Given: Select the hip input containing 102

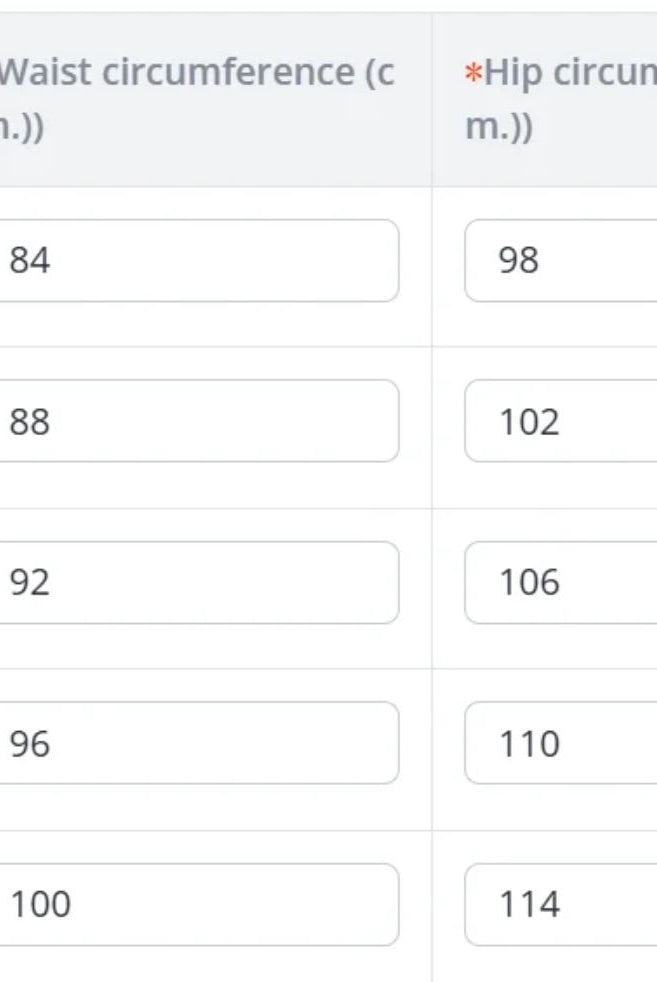Looking at the screenshot, I should click(562, 421).
